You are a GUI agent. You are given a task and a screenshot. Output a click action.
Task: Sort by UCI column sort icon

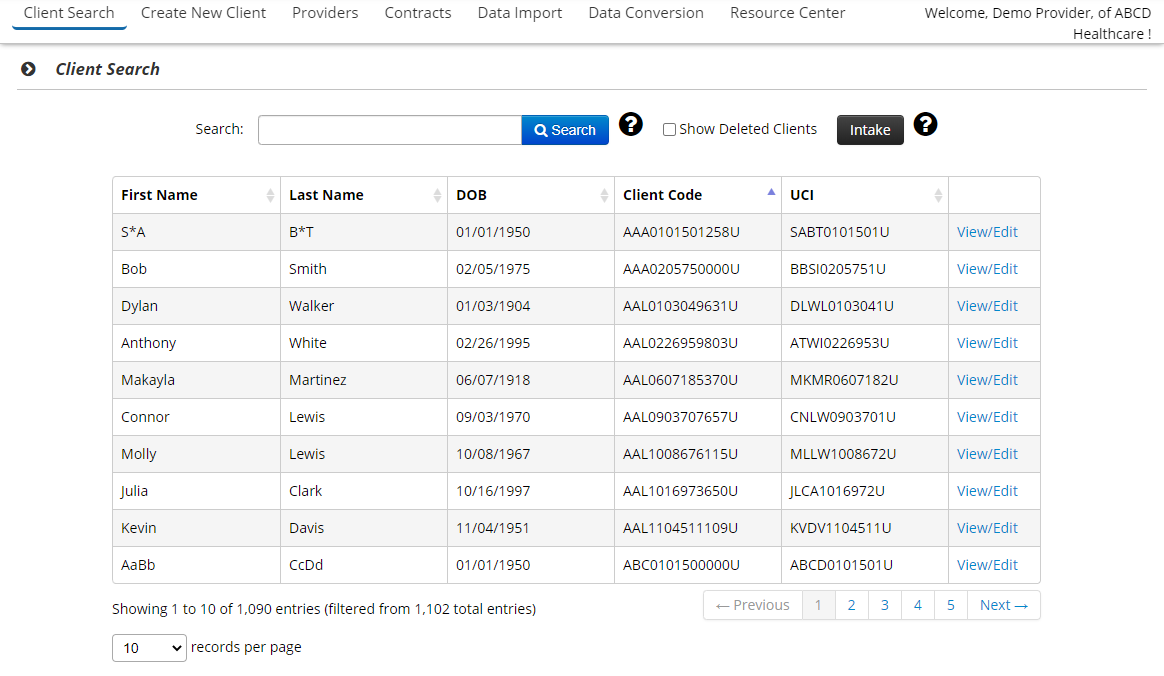click(x=938, y=196)
